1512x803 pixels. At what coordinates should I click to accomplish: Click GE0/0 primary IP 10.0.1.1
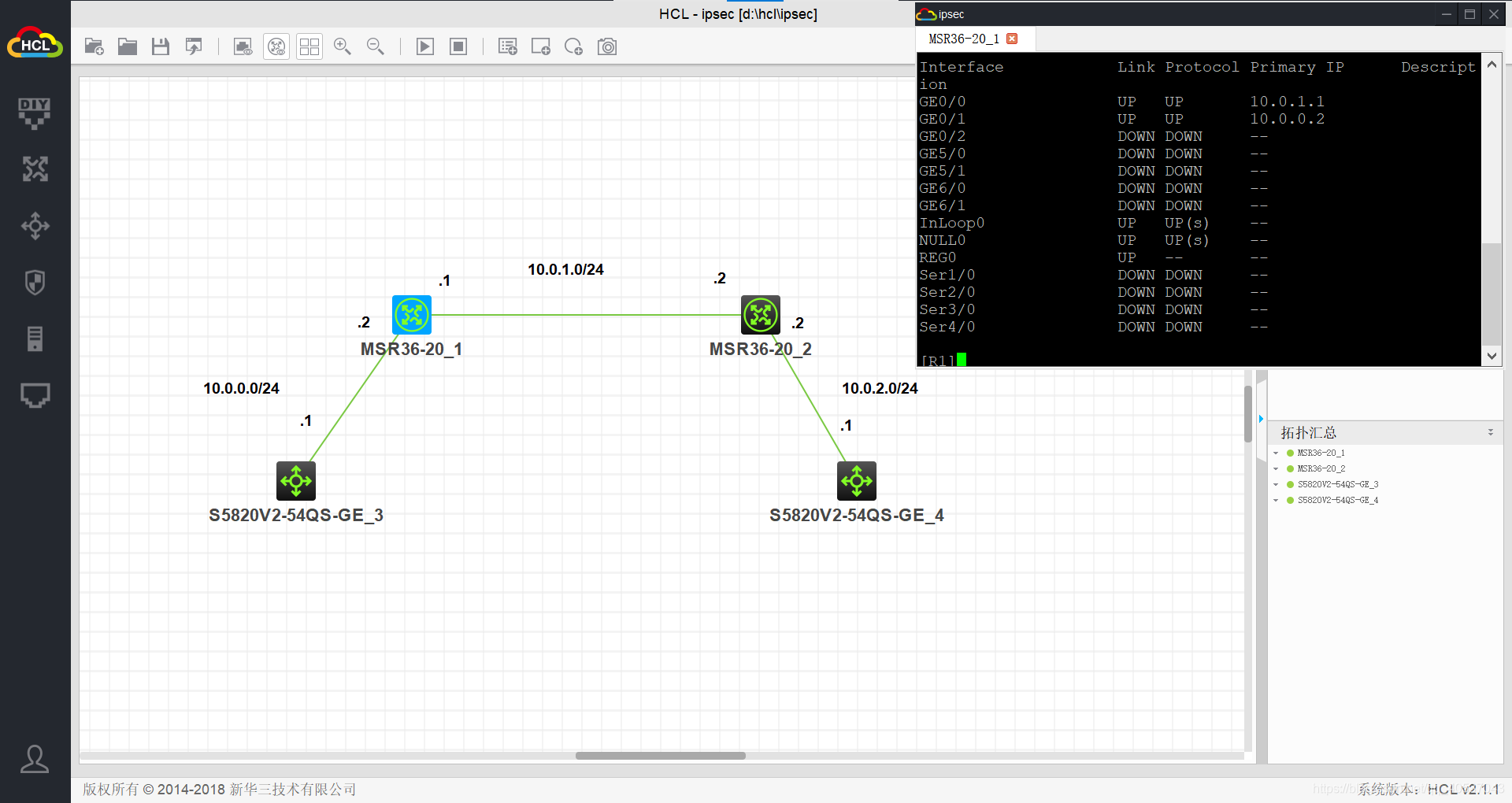click(1287, 102)
